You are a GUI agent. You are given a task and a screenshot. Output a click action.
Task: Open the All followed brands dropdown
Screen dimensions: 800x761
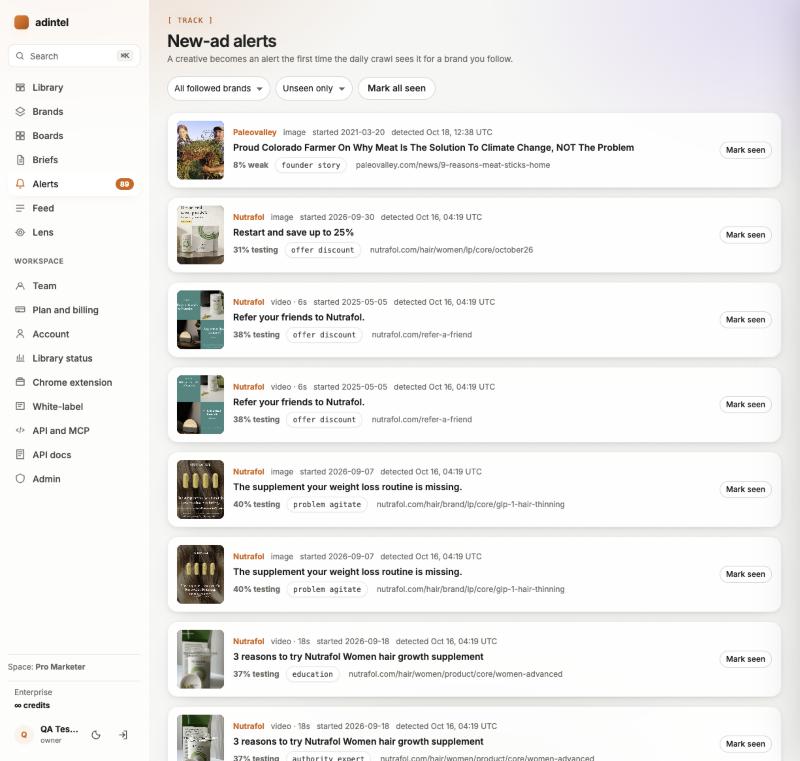coord(218,88)
